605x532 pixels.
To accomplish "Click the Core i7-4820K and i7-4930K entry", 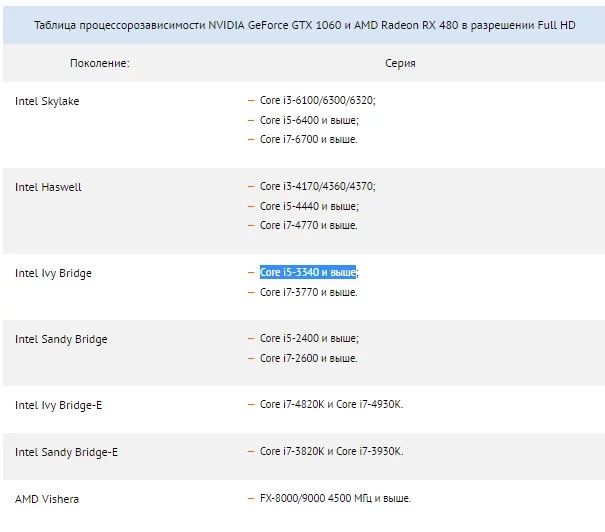I will pos(331,405).
